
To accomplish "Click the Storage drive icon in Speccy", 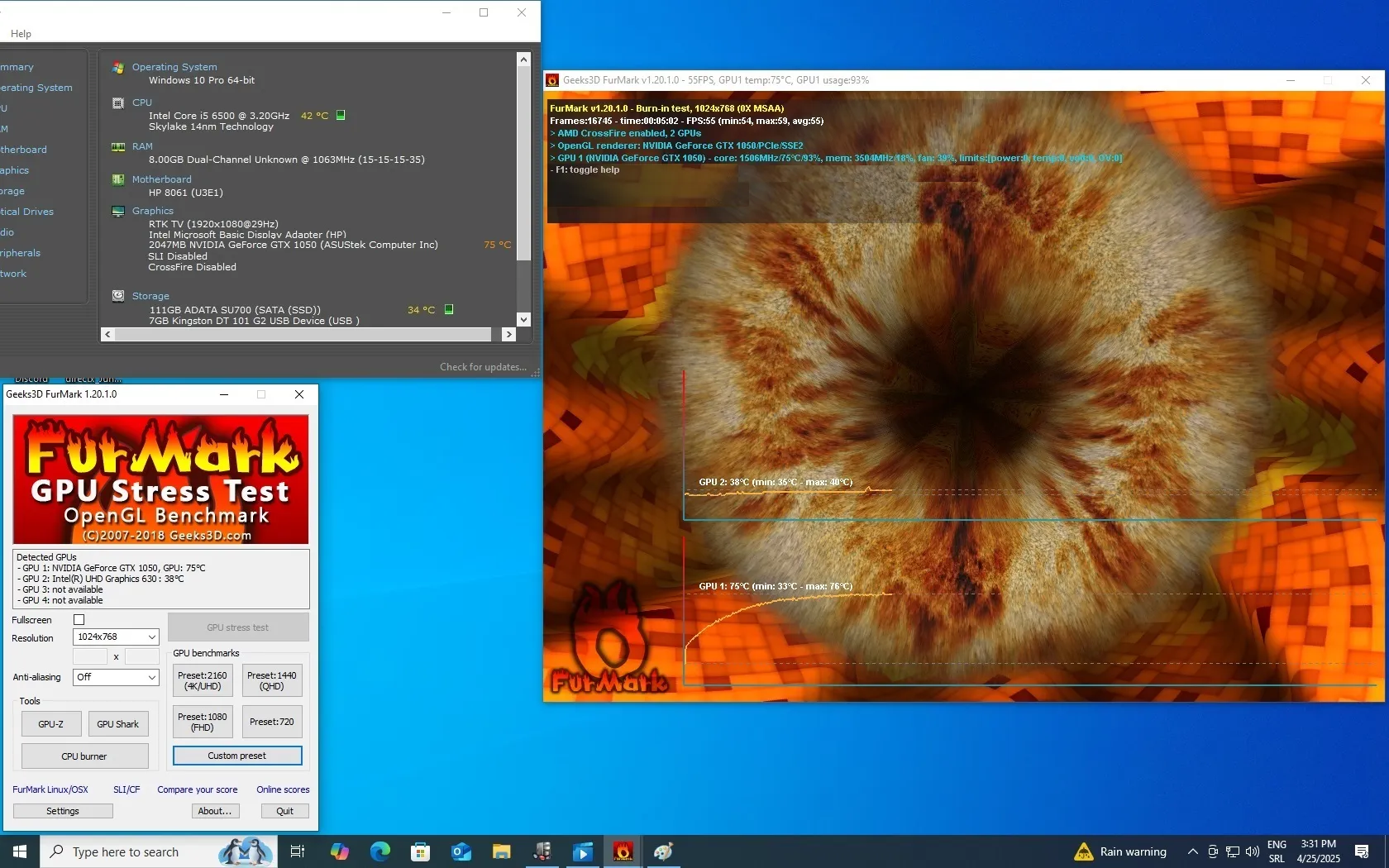I will pos(118,296).
